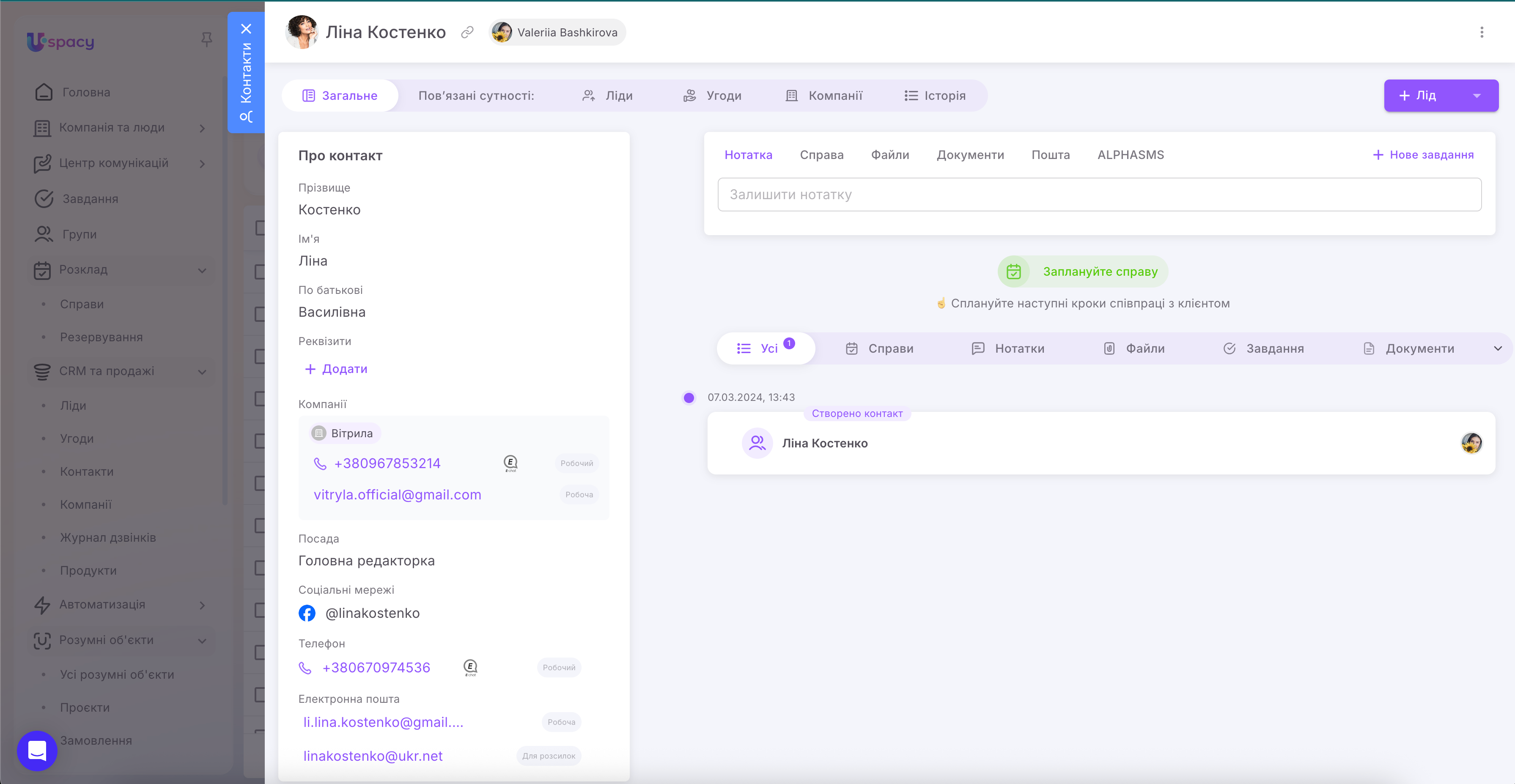This screenshot has width=1515, height=784.
Task: Collapse the CRM та продажі section
Action: (202, 371)
